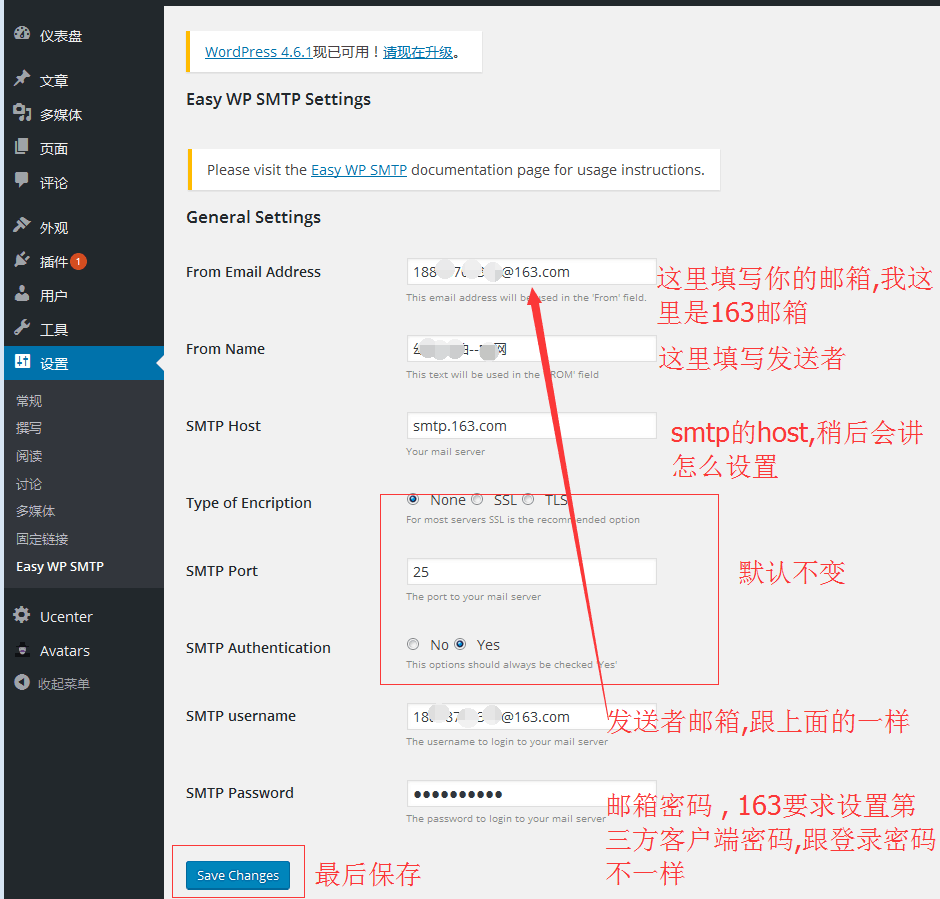Focus the SMTP Port field

(532, 572)
